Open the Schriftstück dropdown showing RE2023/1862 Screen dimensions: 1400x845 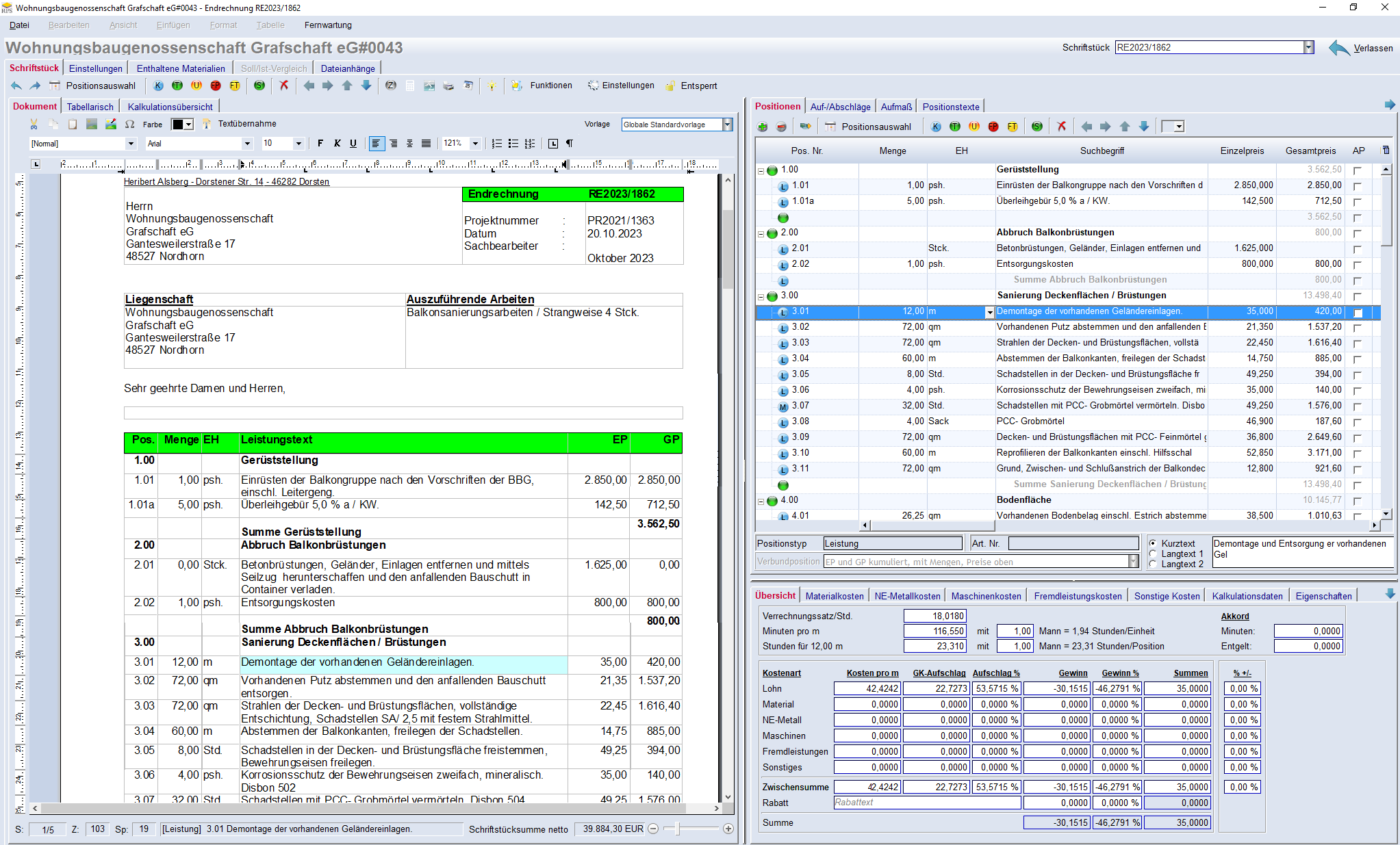click(1309, 47)
